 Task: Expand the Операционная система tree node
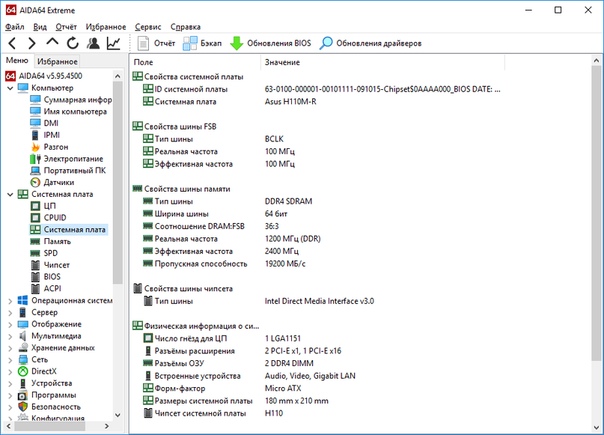click(10, 301)
